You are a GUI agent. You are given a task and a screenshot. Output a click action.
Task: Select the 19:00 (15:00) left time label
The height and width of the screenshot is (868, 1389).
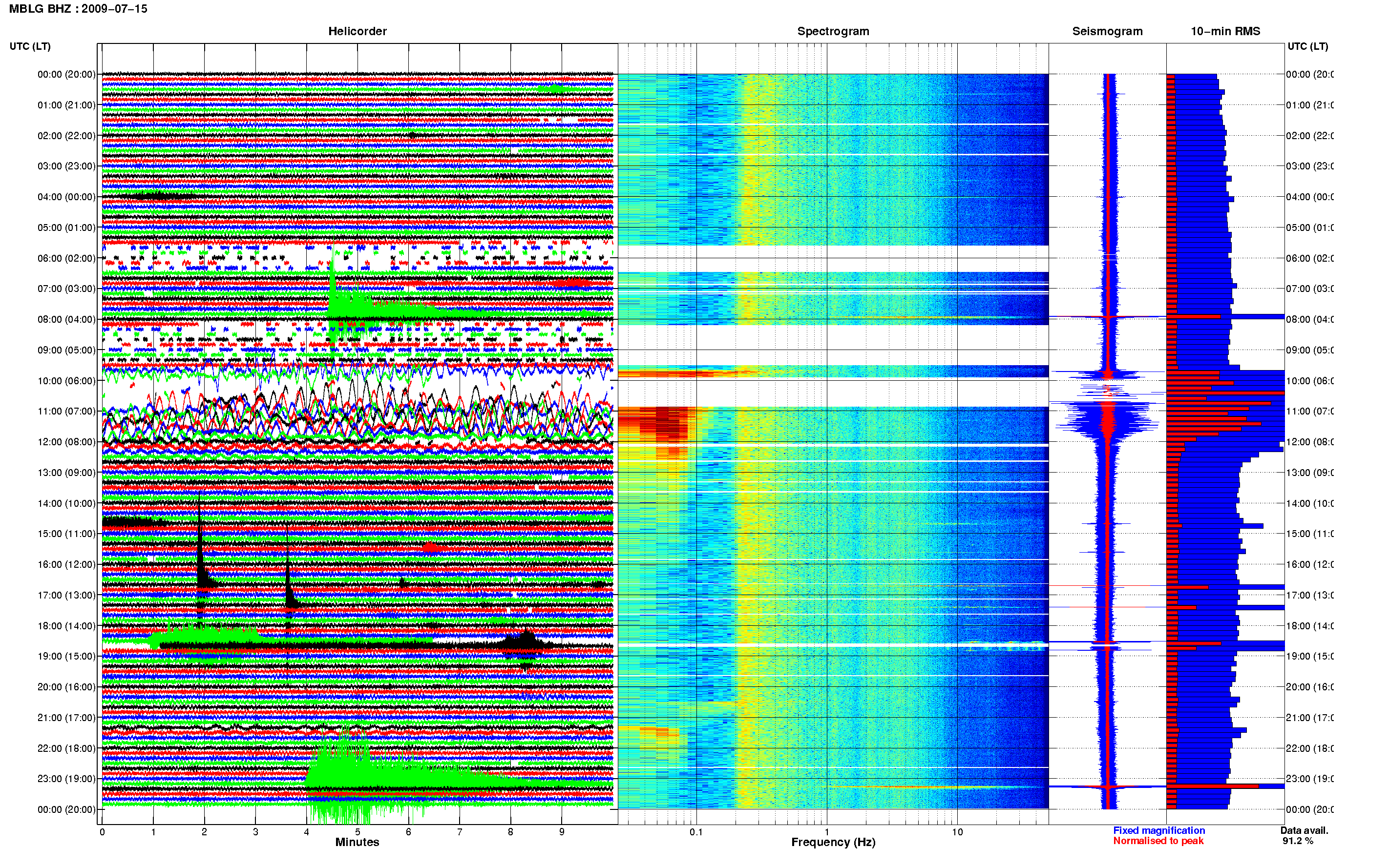click(x=66, y=656)
